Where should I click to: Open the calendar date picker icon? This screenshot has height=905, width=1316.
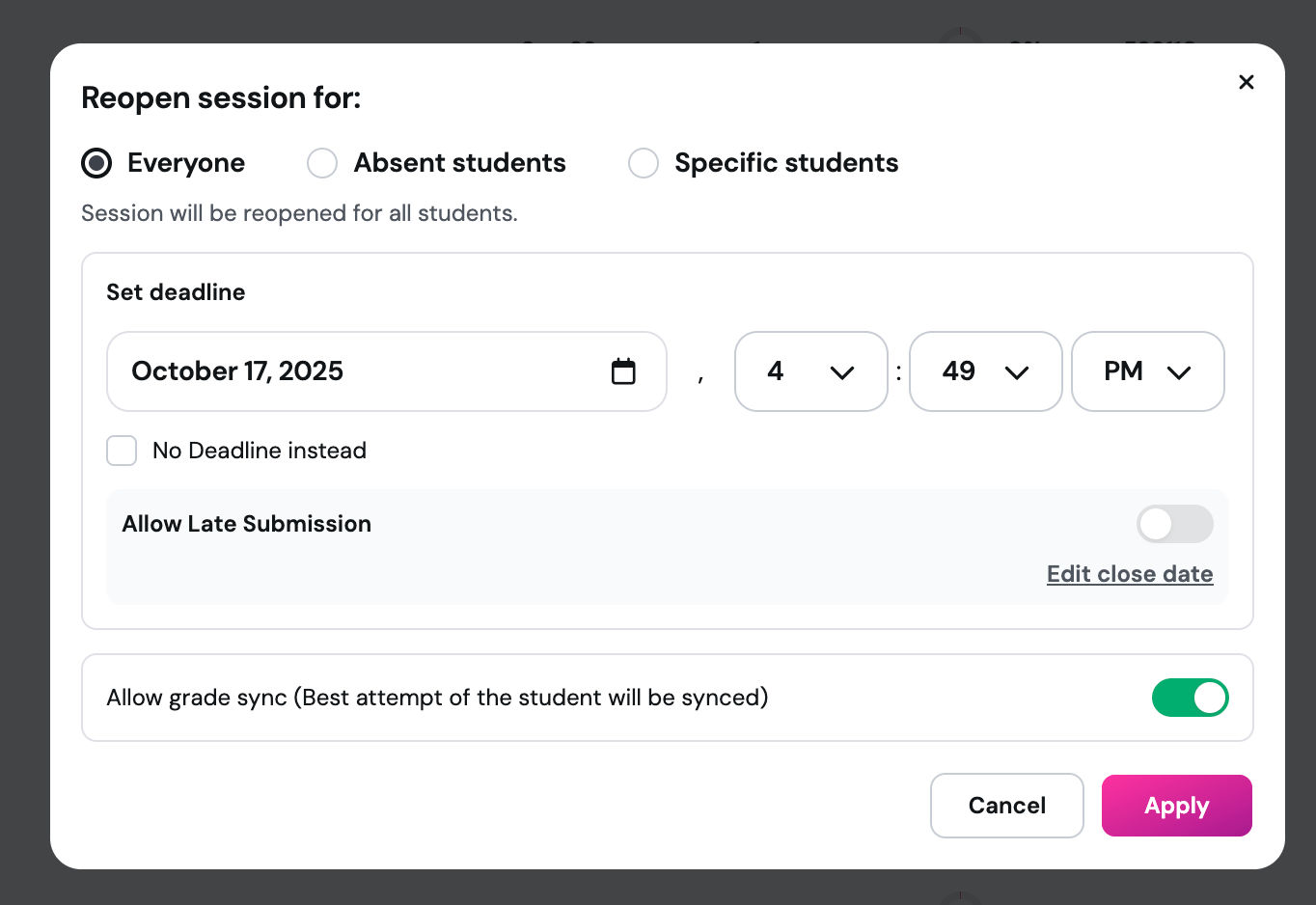pos(624,371)
